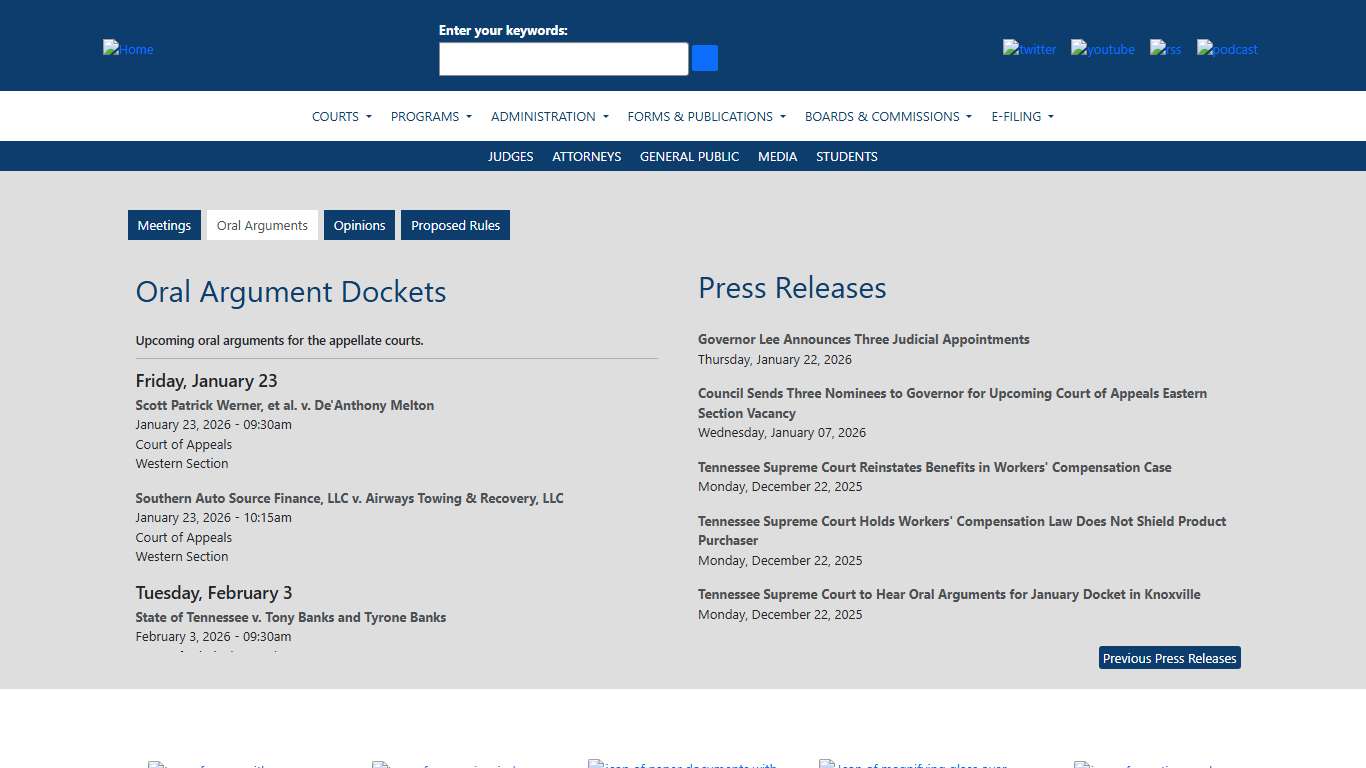Viewport: 1366px width, 768px height.
Task: Open the YouTube channel icon
Action: (x=1102, y=49)
